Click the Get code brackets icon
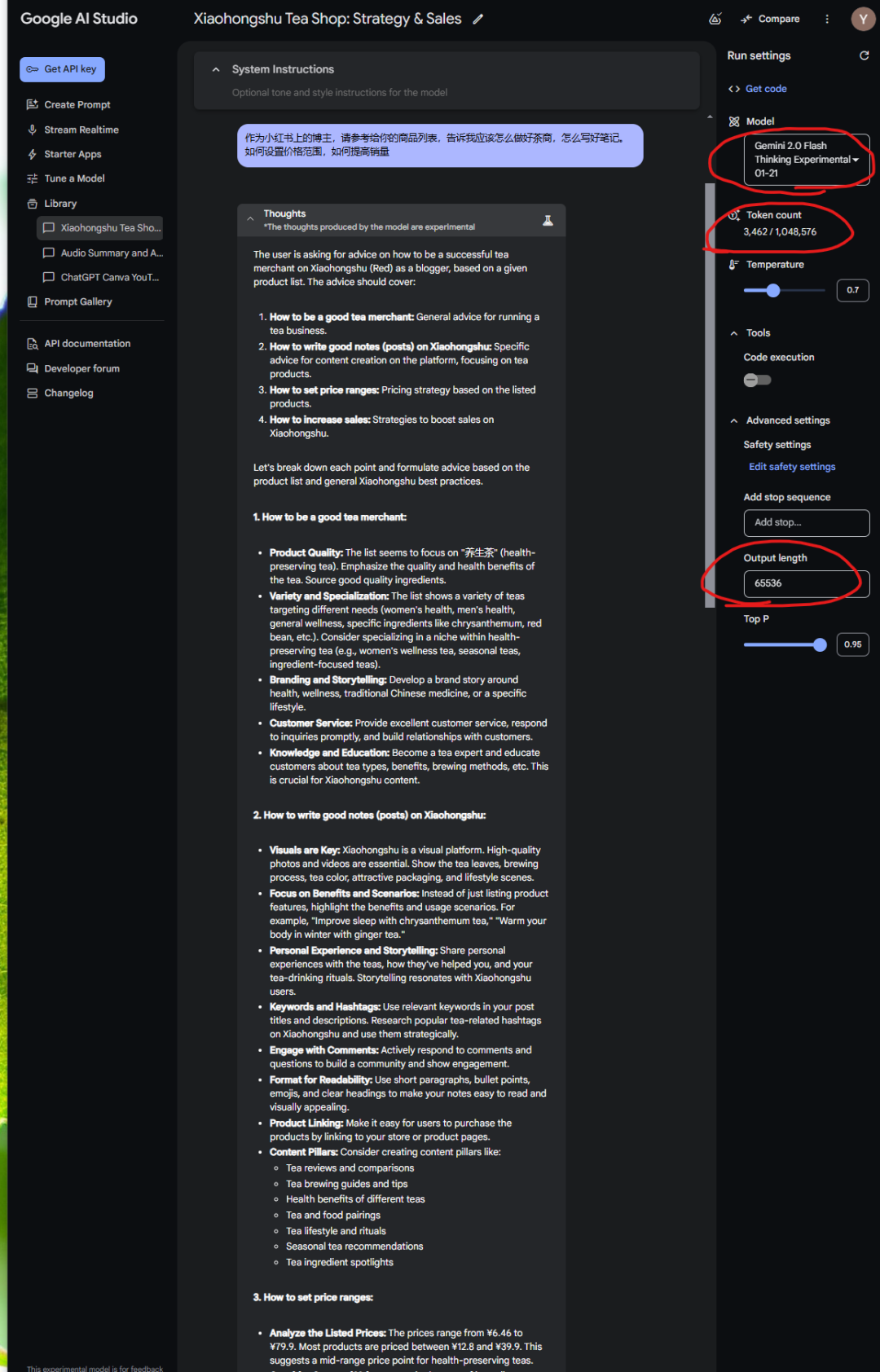880x1372 pixels. 734,89
